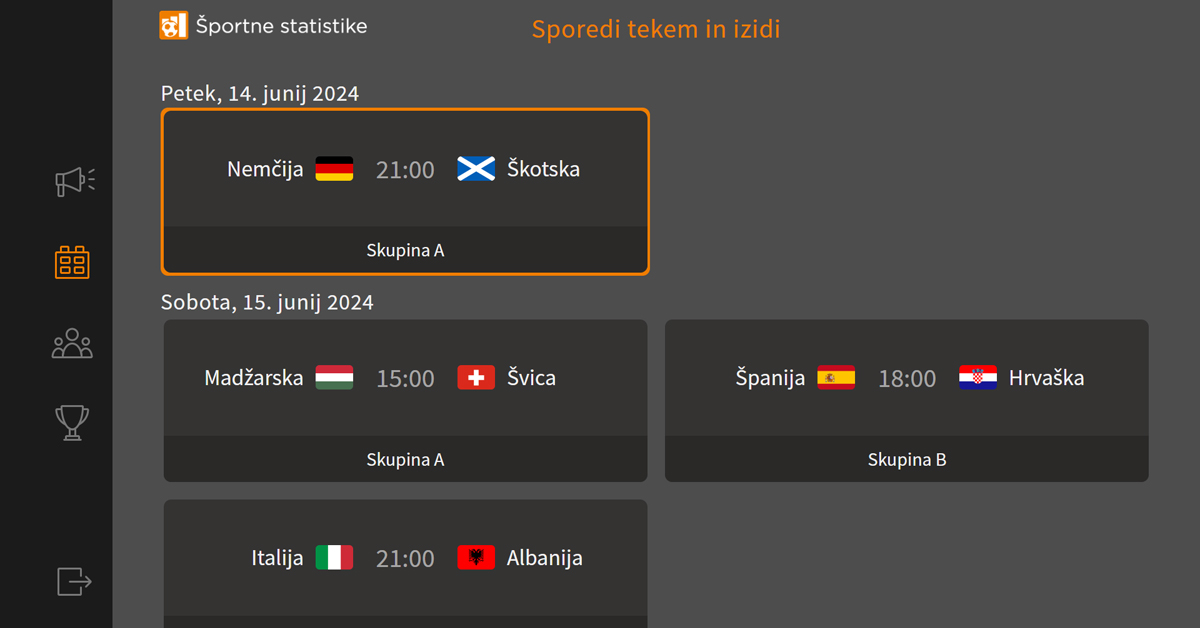The width and height of the screenshot is (1200, 628).
Task: Click the Hungary flag icon
Action: point(334,378)
